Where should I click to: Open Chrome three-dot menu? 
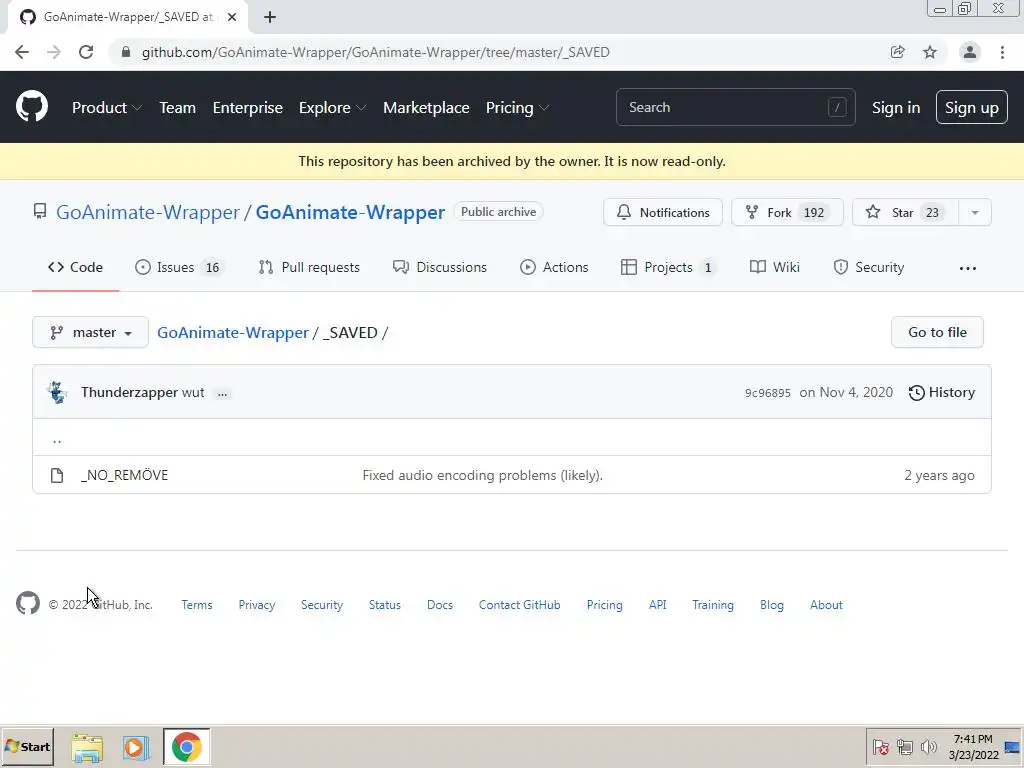(1002, 52)
